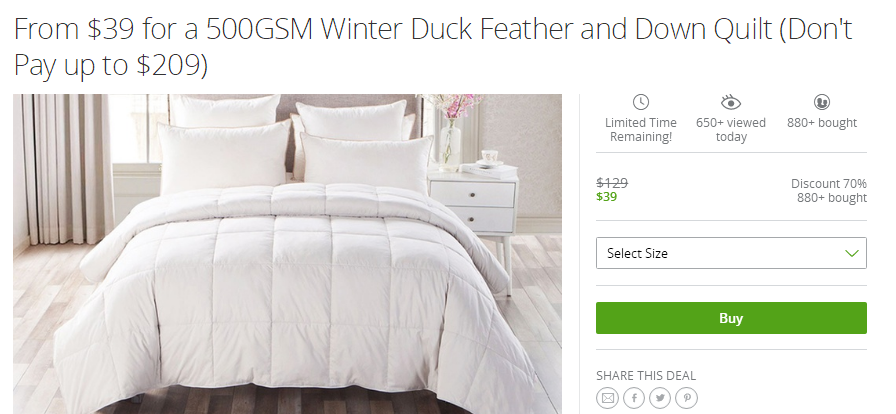
Task: Click the SHARE THIS DEAL heading
Action: pyautogui.click(x=646, y=376)
